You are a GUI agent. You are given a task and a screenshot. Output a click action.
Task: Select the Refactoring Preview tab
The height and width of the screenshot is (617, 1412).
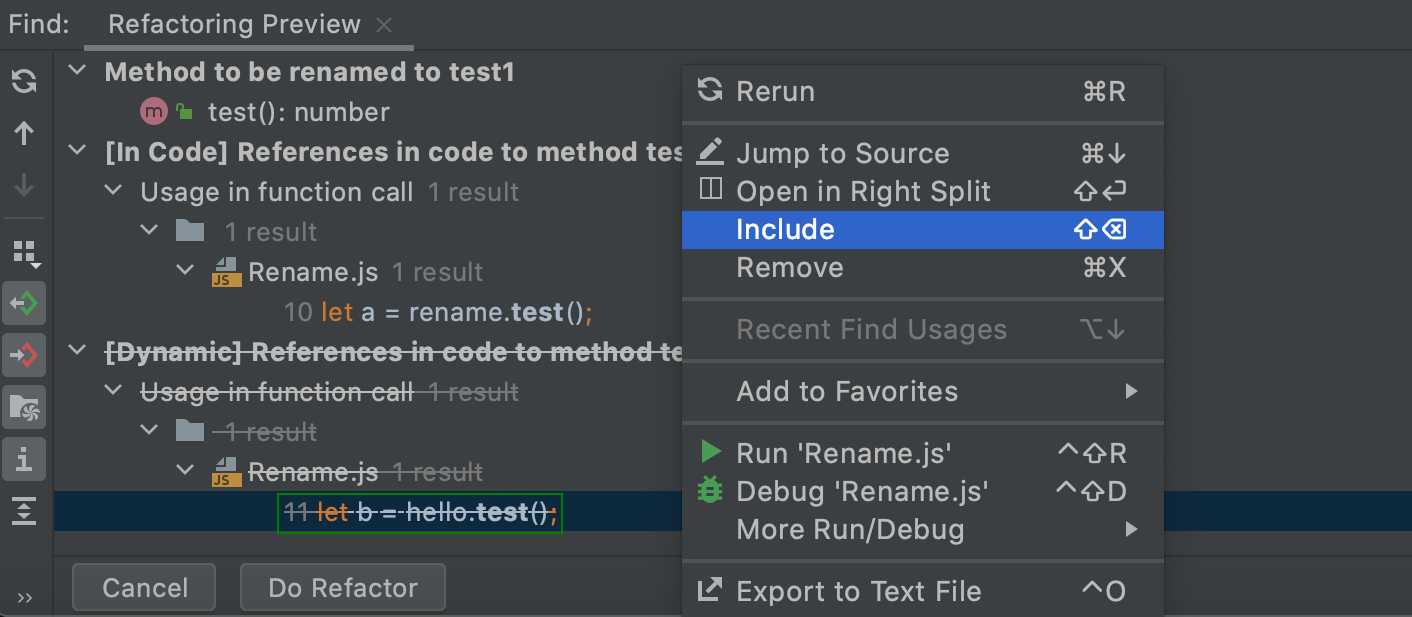(234, 24)
